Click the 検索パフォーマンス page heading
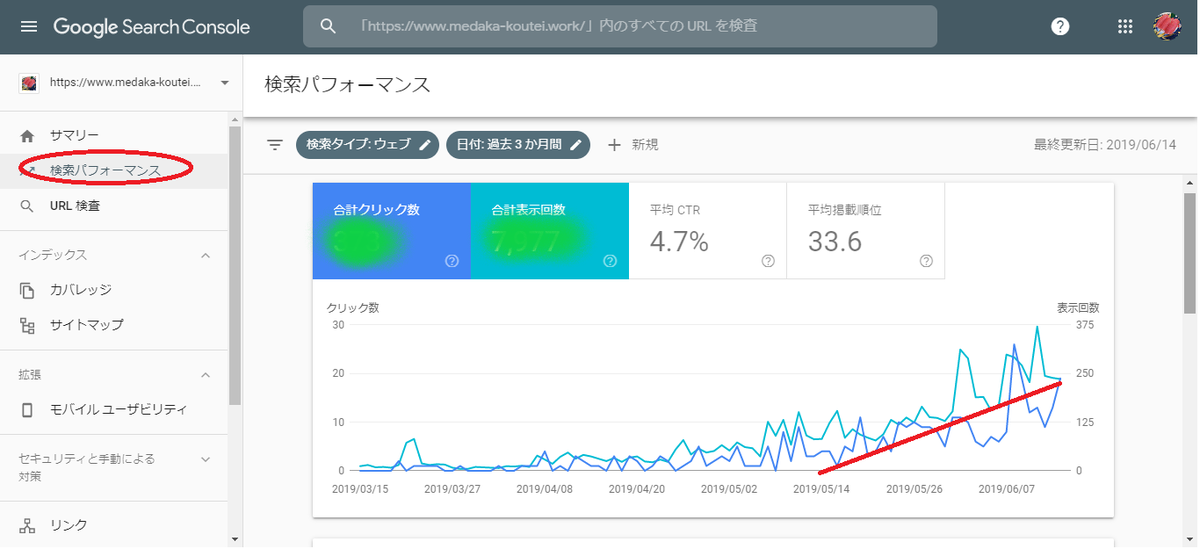This screenshot has height=549, width=1200. (x=348, y=84)
